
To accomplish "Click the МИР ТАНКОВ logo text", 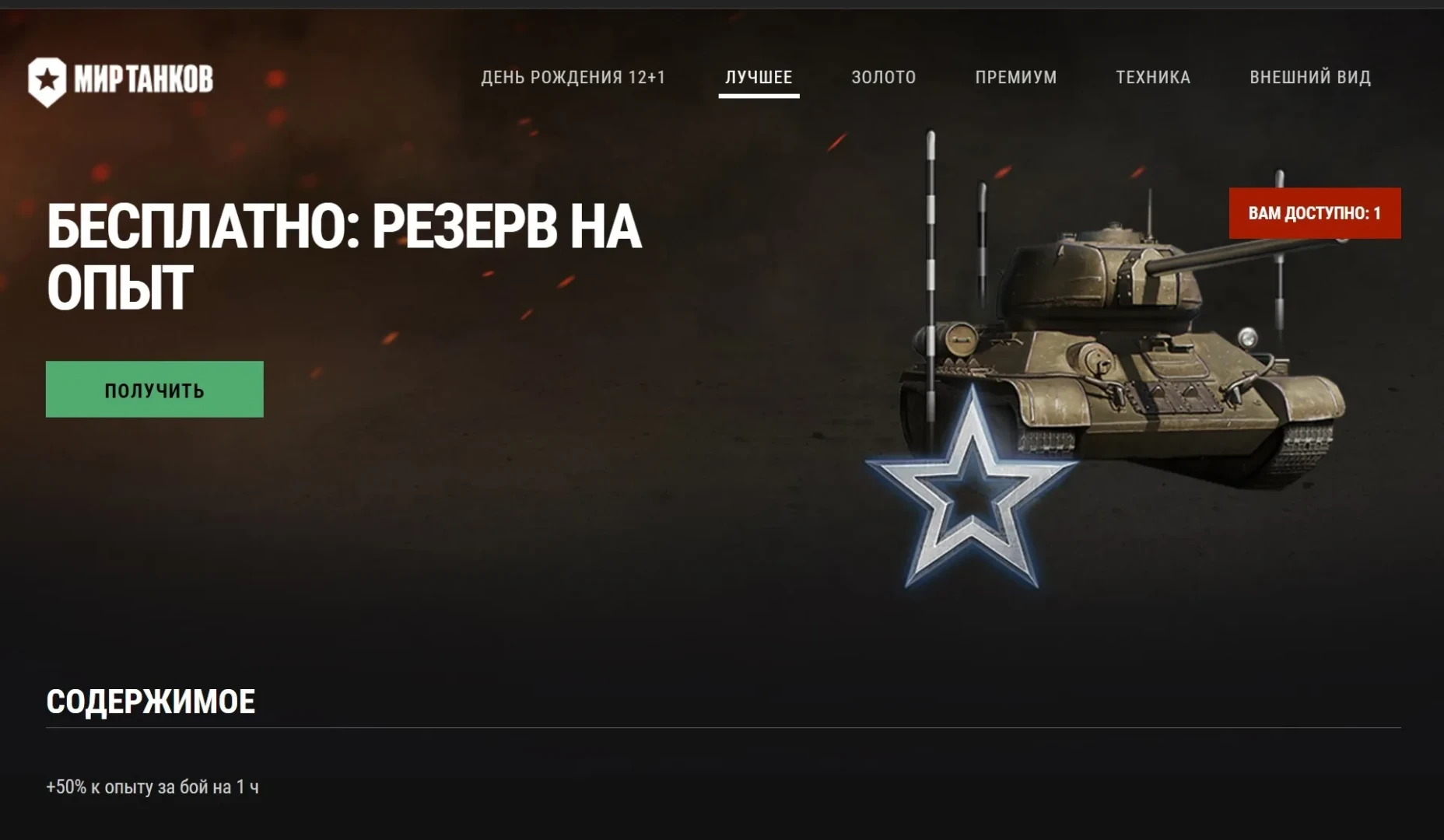I will 143,79.
